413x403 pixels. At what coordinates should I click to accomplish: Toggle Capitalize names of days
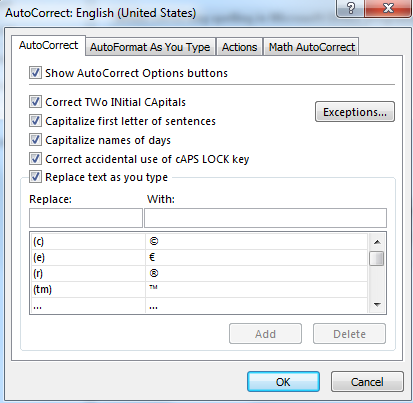[35, 140]
